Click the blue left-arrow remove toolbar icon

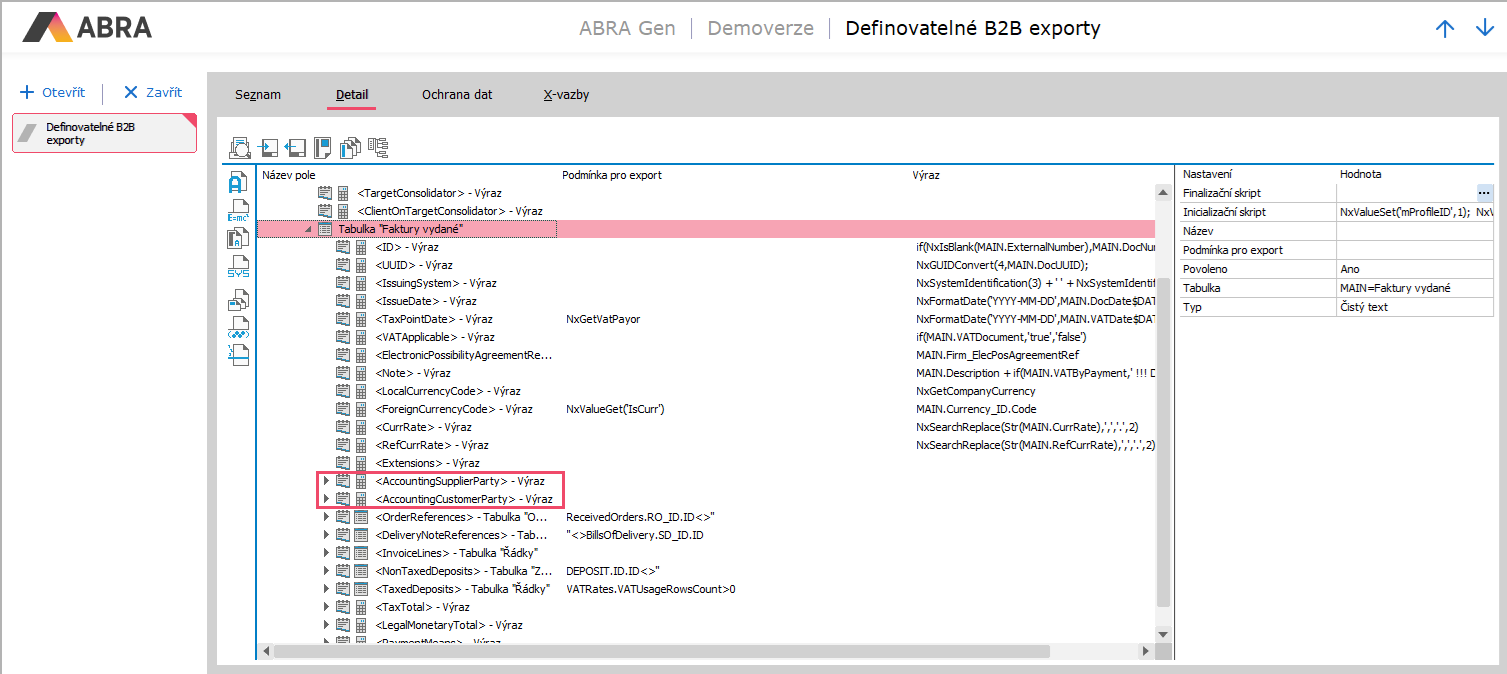[295, 148]
